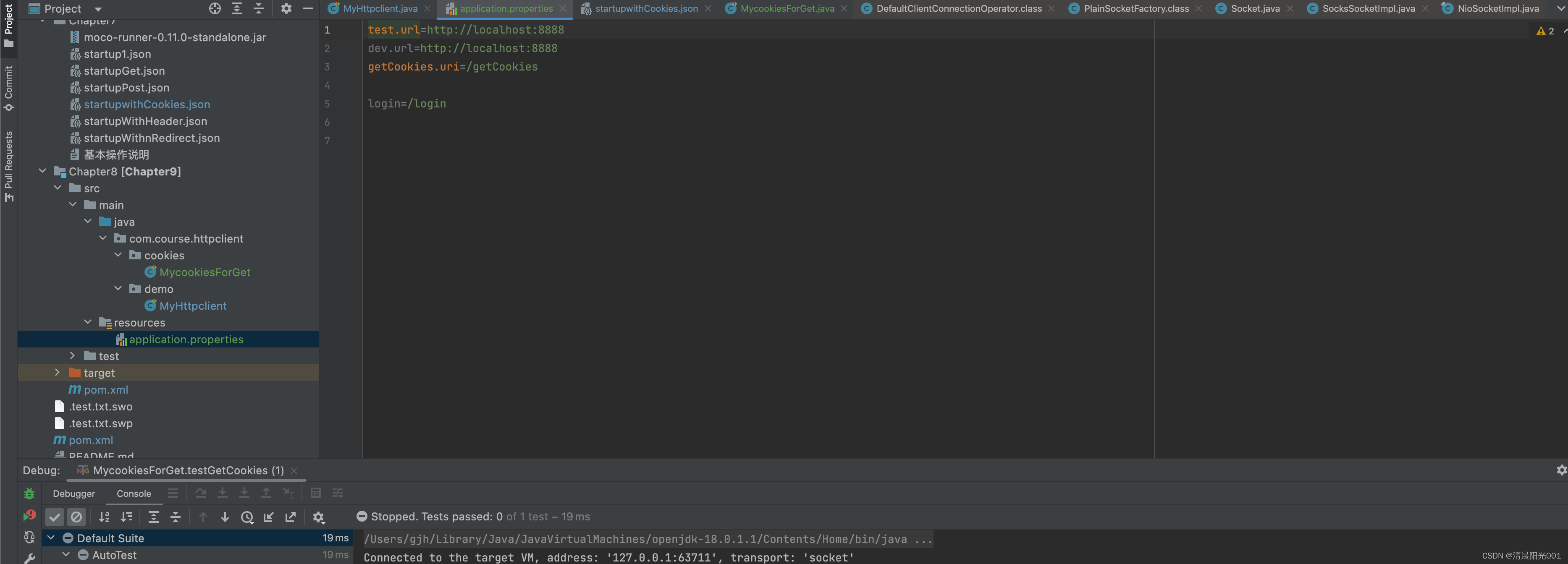Open test history clock icon

(247, 517)
